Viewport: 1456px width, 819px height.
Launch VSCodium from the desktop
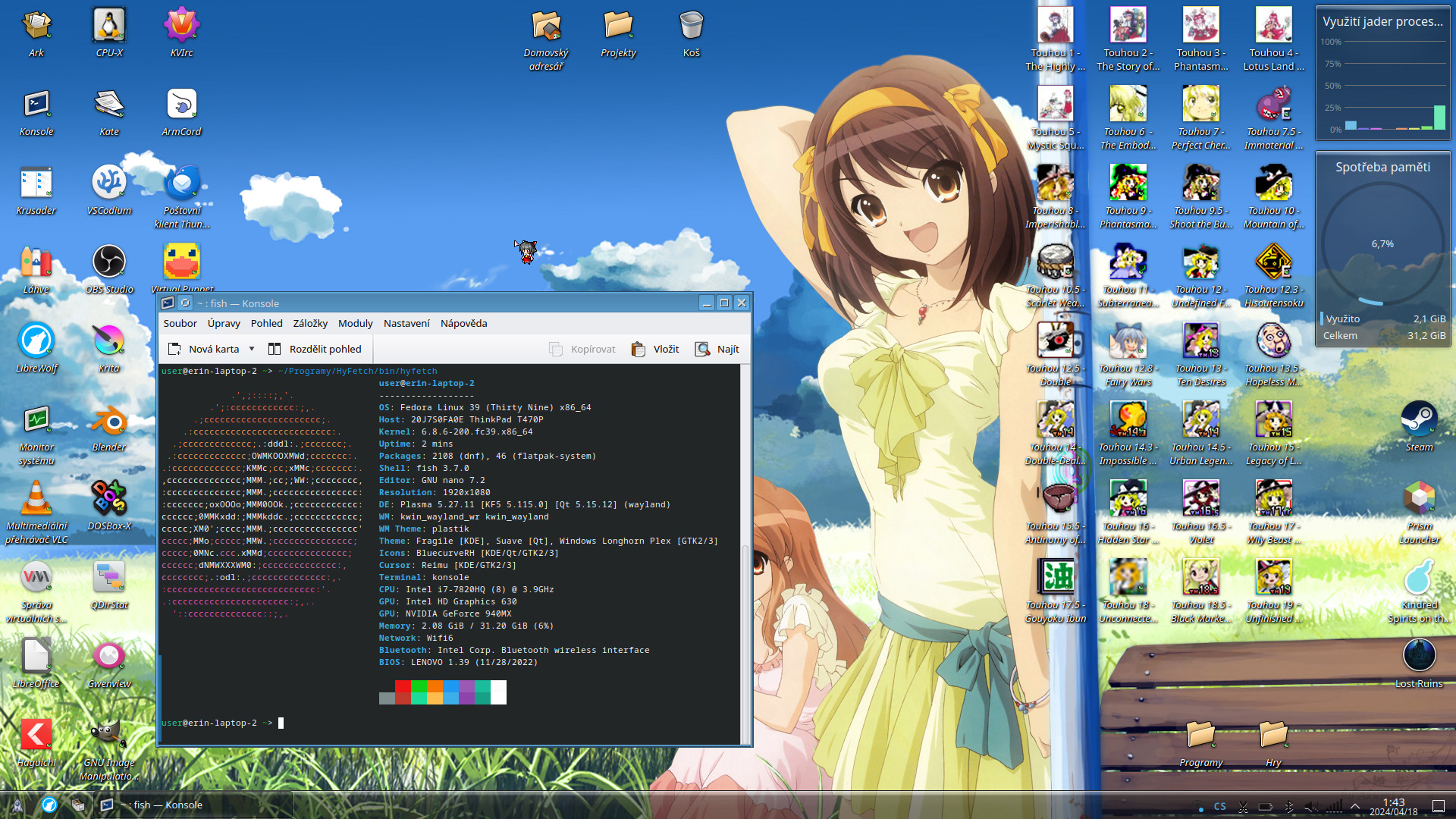(x=109, y=191)
